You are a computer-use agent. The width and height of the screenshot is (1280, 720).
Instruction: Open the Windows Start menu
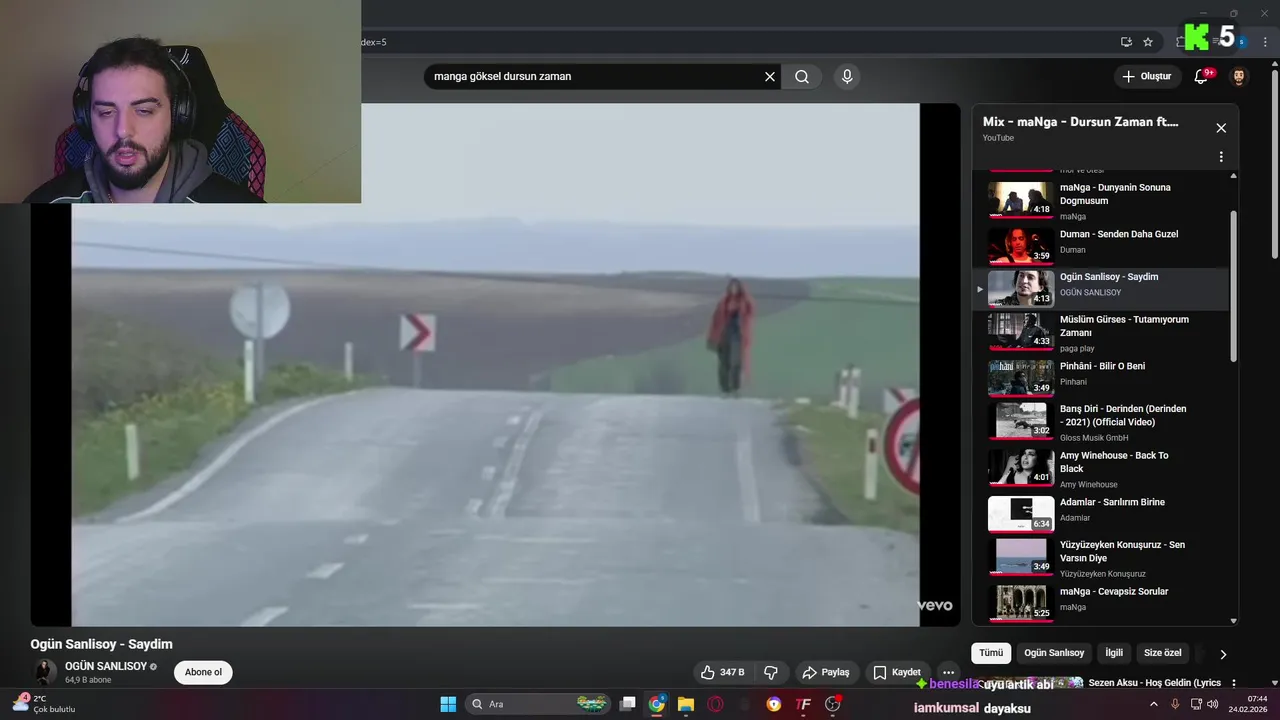point(448,704)
